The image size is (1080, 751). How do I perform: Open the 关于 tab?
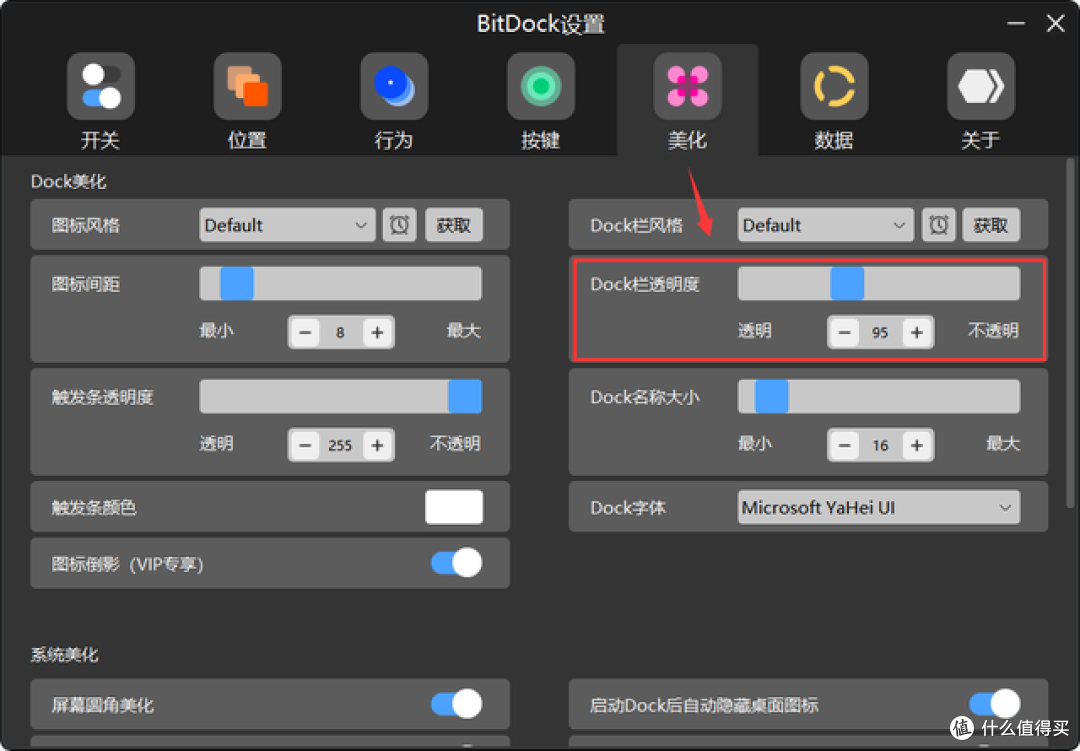tap(981, 102)
